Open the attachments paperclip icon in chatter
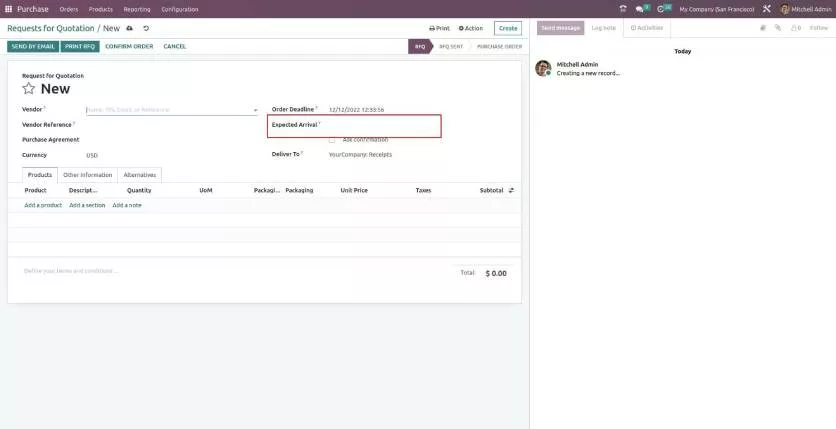This screenshot has width=836, height=429. tap(778, 28)
